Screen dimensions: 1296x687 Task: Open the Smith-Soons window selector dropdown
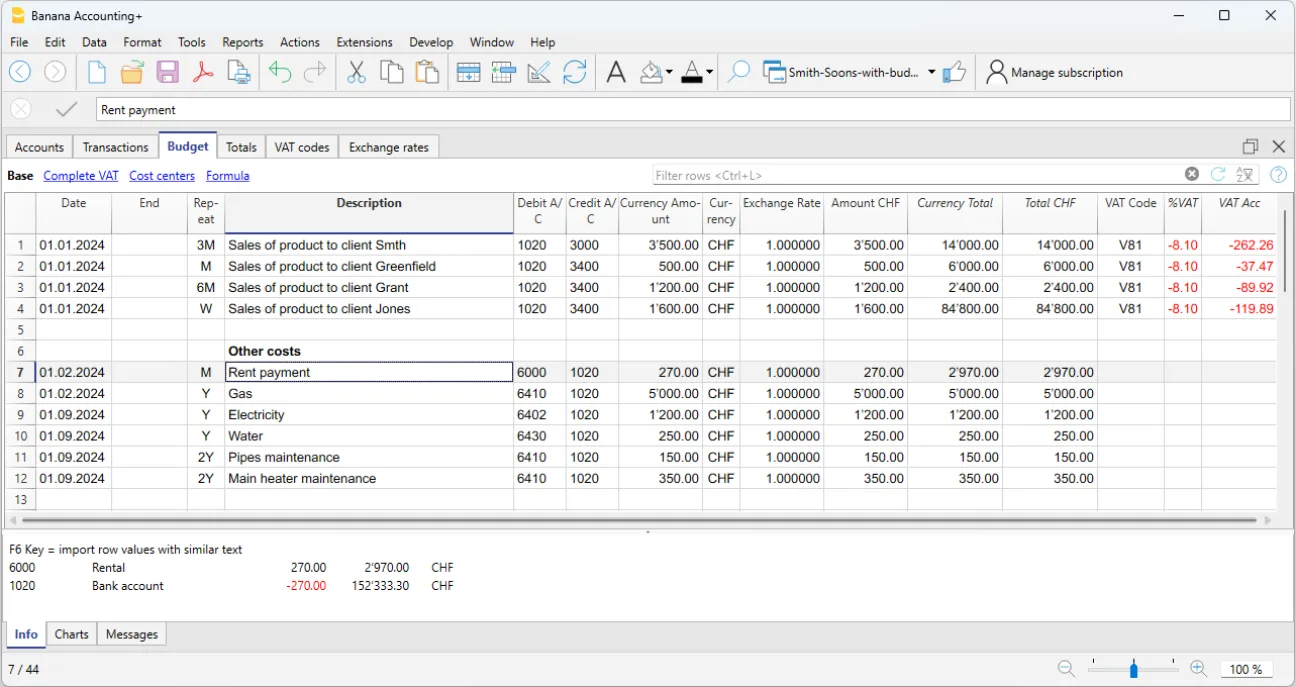931,72
